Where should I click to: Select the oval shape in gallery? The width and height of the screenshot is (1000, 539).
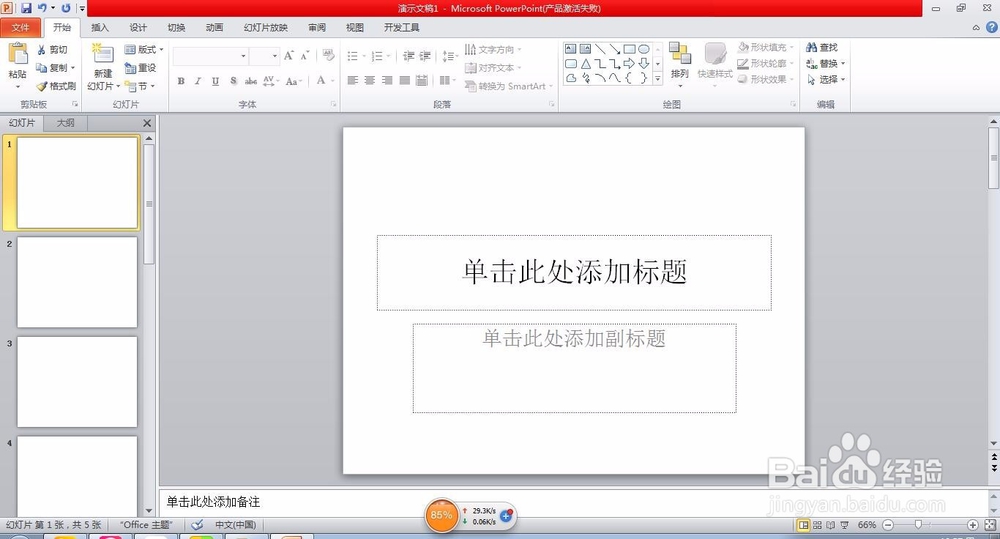click(x=644, y=49)
